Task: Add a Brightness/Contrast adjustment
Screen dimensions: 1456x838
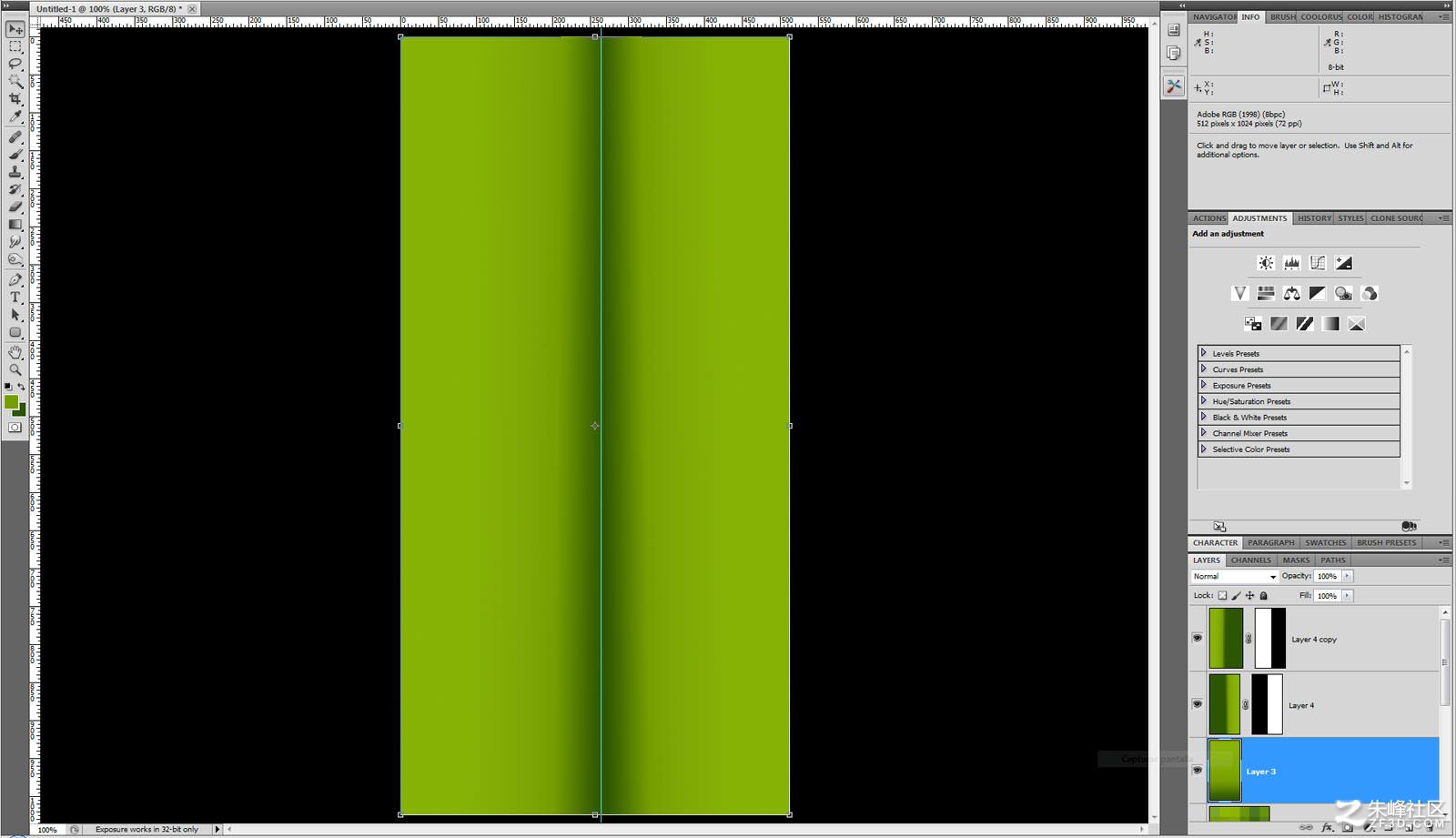Action: 1266,263
